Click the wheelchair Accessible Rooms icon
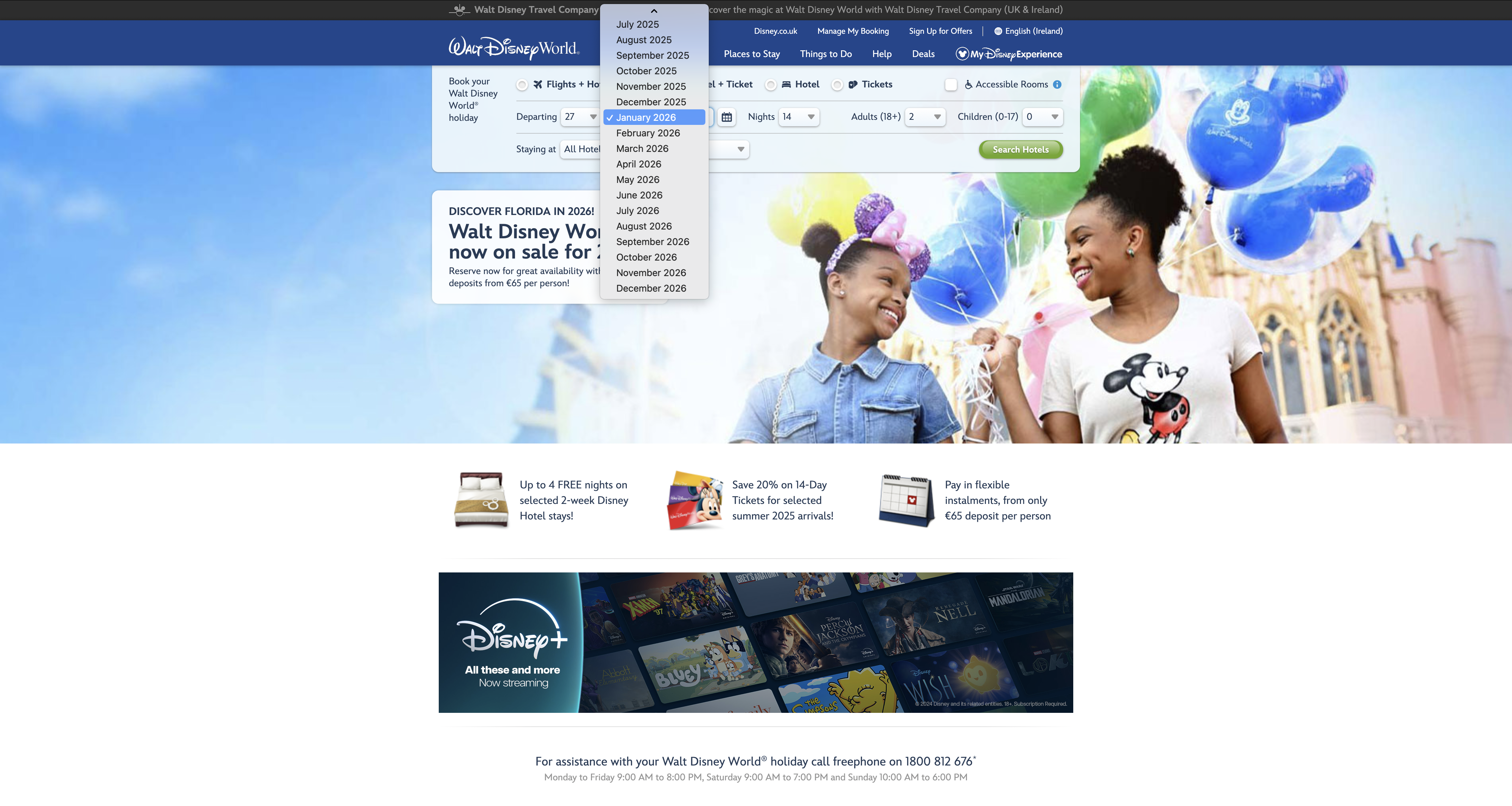1512x806 pixels. pyautogui.click(x=969, y=84)
